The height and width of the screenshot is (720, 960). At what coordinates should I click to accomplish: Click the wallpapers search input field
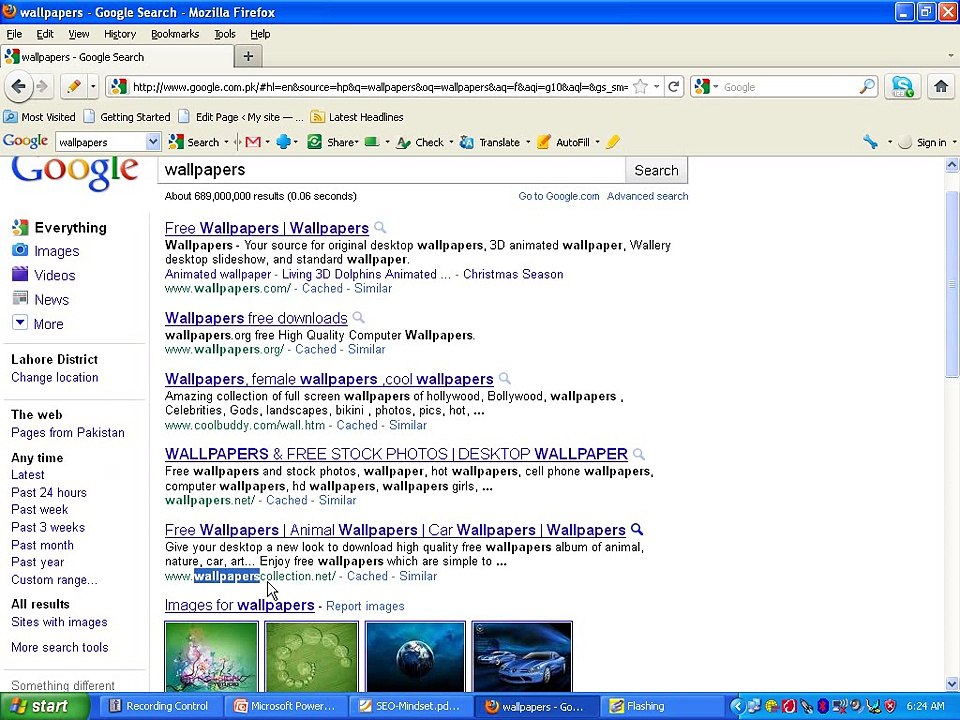coord(391,170)
